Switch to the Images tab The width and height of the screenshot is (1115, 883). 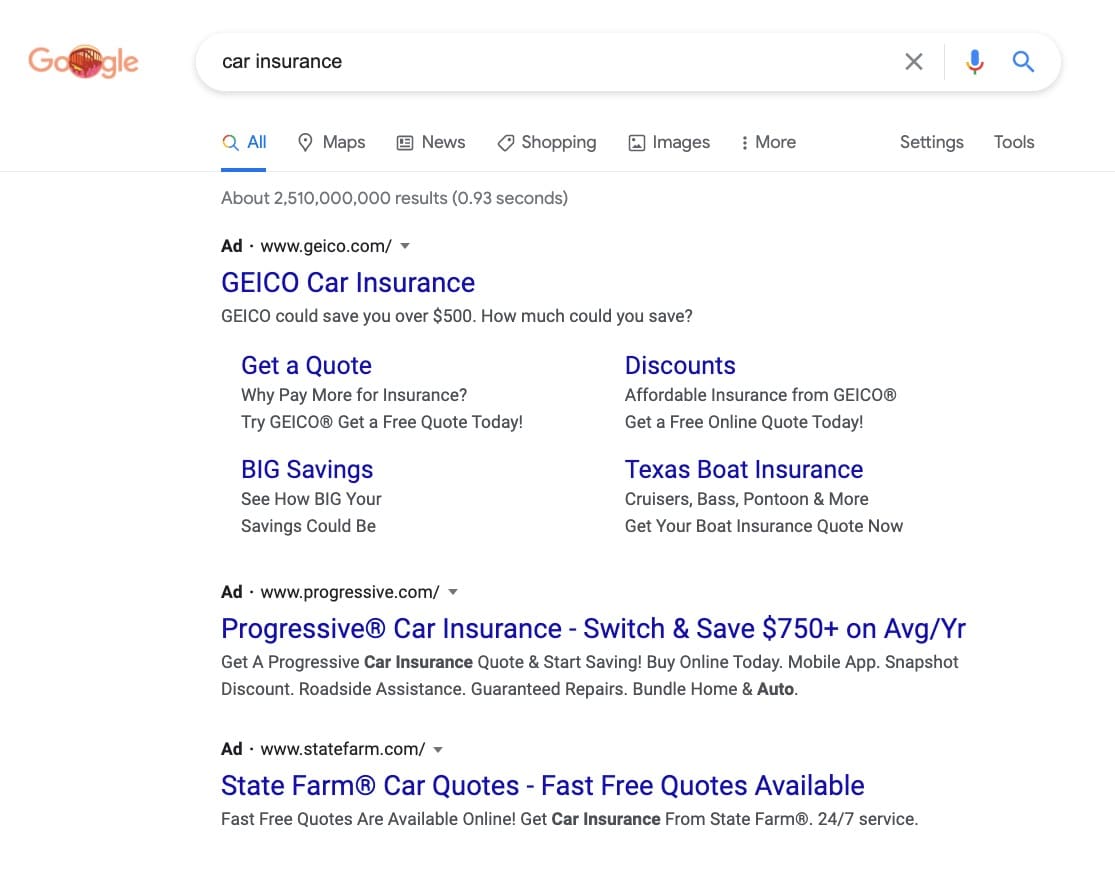[x=669, y=142]
